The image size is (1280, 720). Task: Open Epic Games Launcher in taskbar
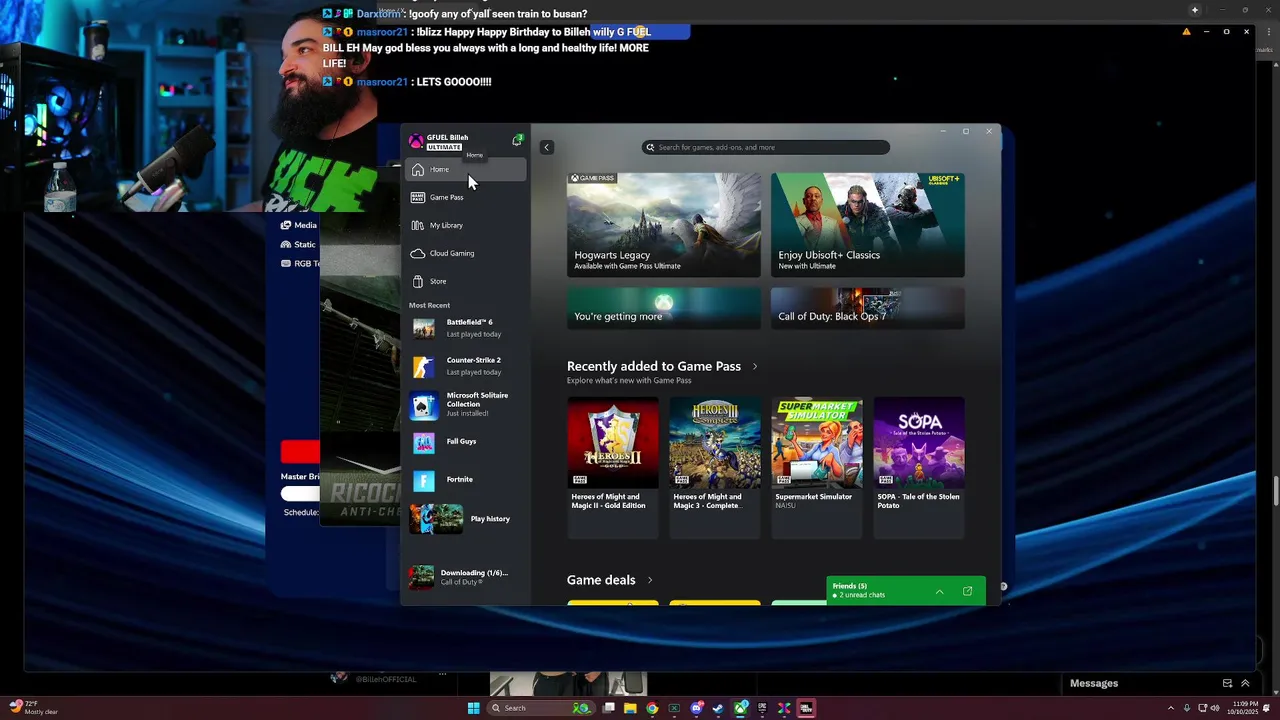point(762,708)
